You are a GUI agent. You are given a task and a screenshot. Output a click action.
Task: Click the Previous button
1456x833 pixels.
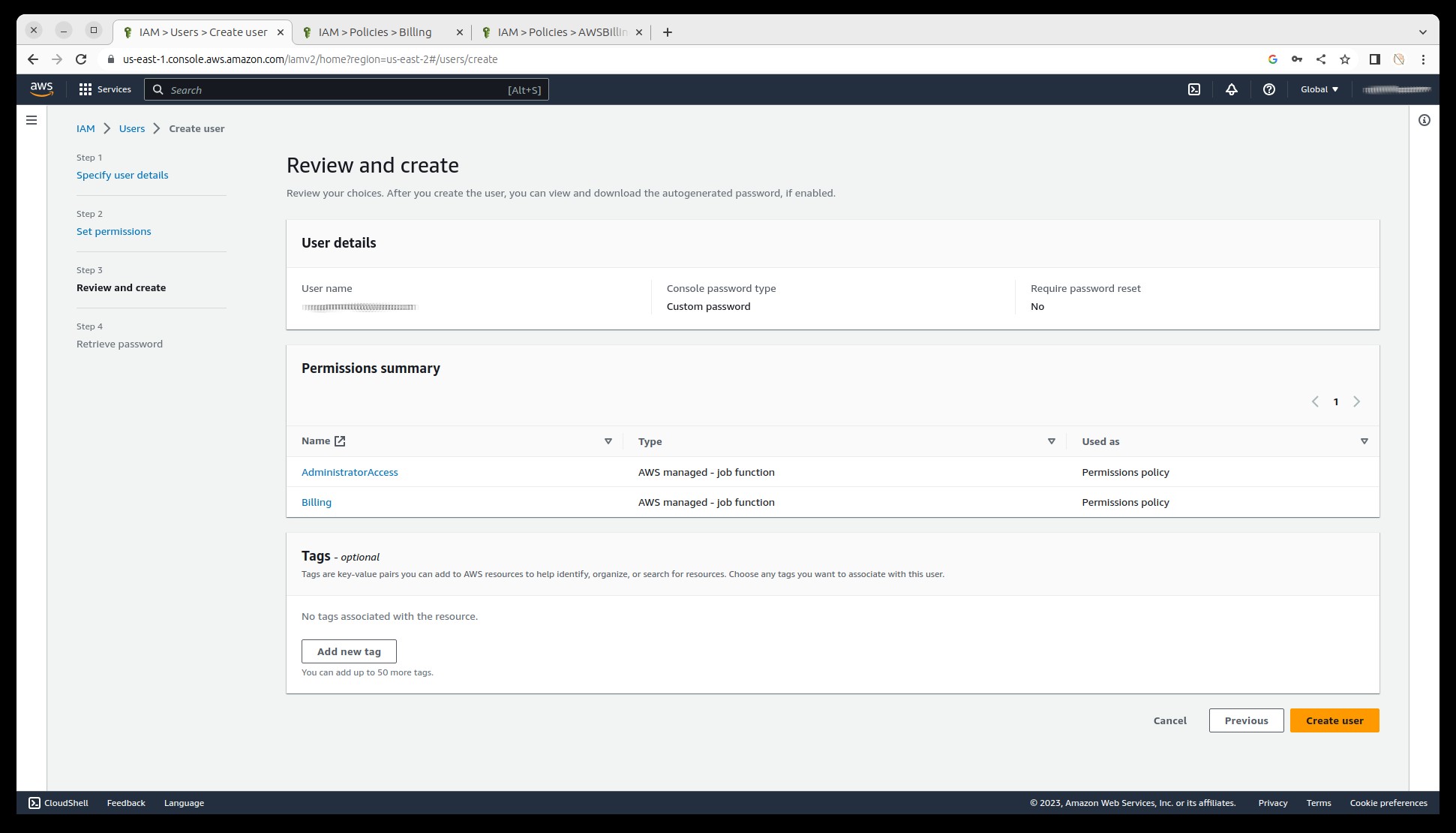pyautogui.click(x=1246, y=720)
